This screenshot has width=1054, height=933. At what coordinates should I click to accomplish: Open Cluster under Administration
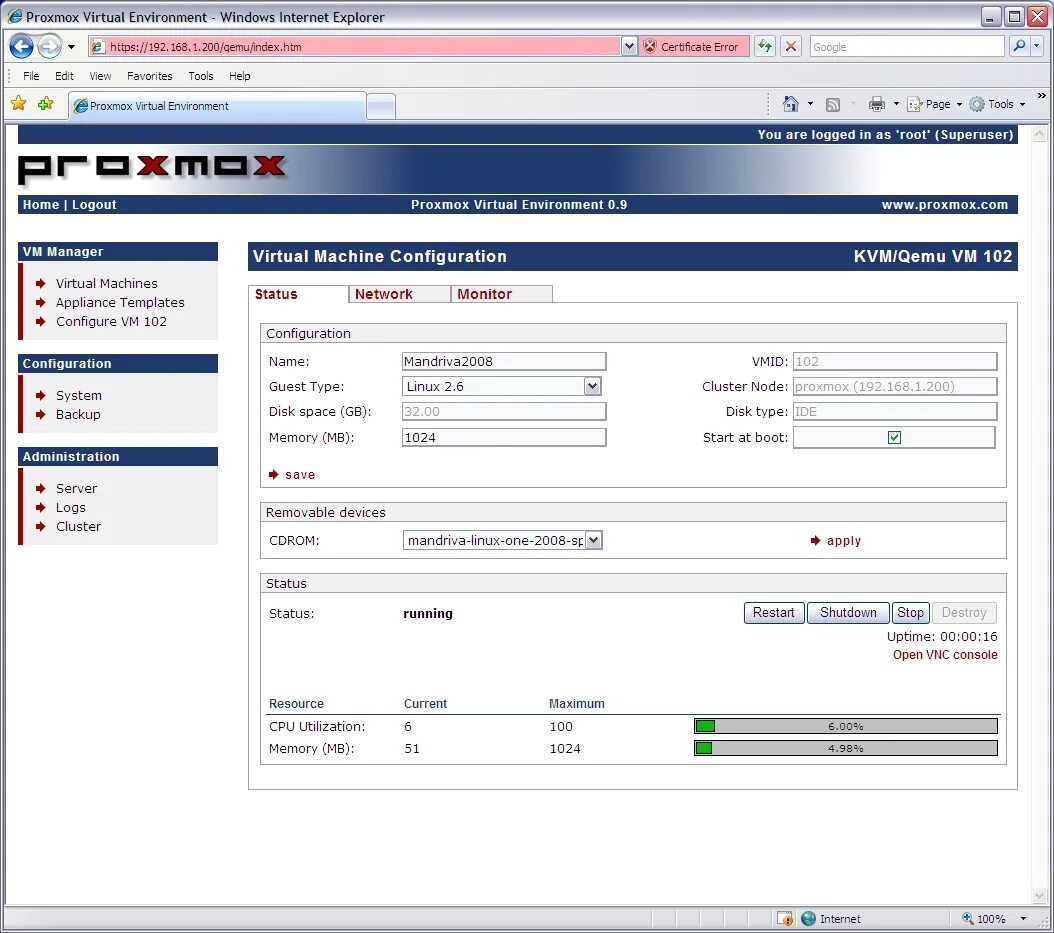(78, 526)
